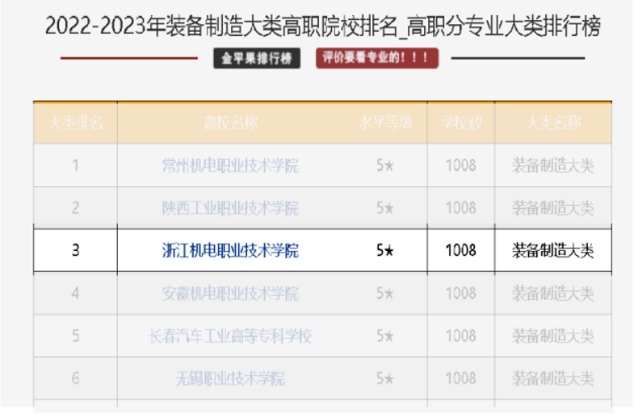Click the 水平等级 column header

(x=386, y=123)
